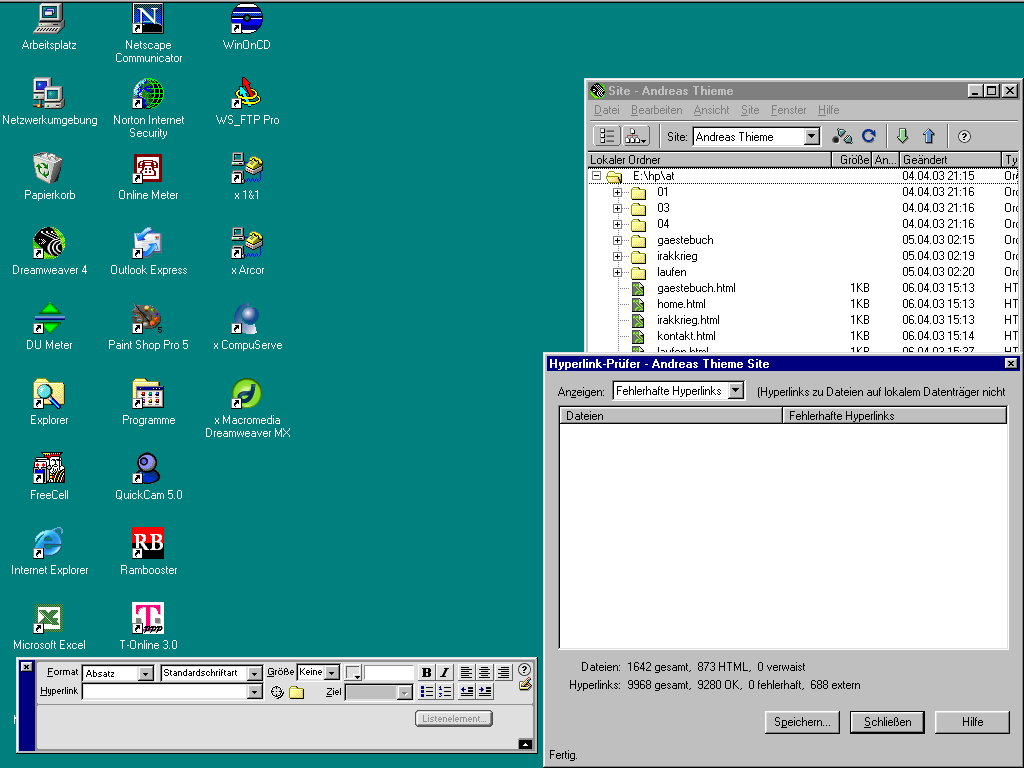Click the Quick Tag Editor pencil icon
Screen dimensions: 1024x768
(x=525, y=685)
